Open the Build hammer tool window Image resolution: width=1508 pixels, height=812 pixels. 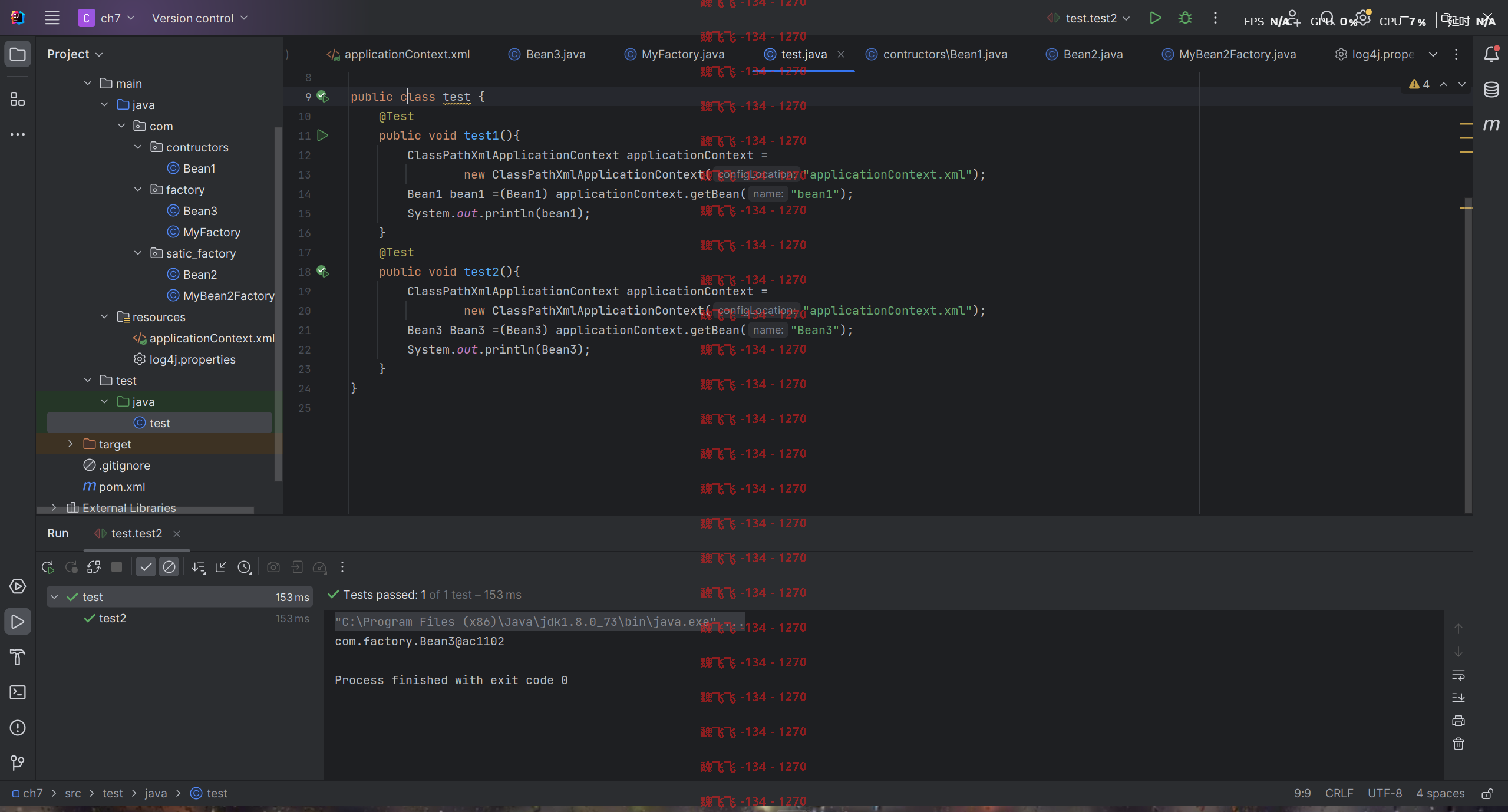click(x=18, y=657)
